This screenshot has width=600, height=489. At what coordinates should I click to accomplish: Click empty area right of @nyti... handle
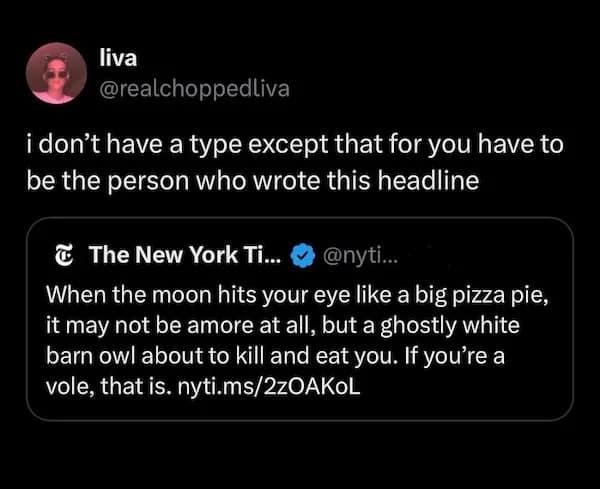[480, 256]
